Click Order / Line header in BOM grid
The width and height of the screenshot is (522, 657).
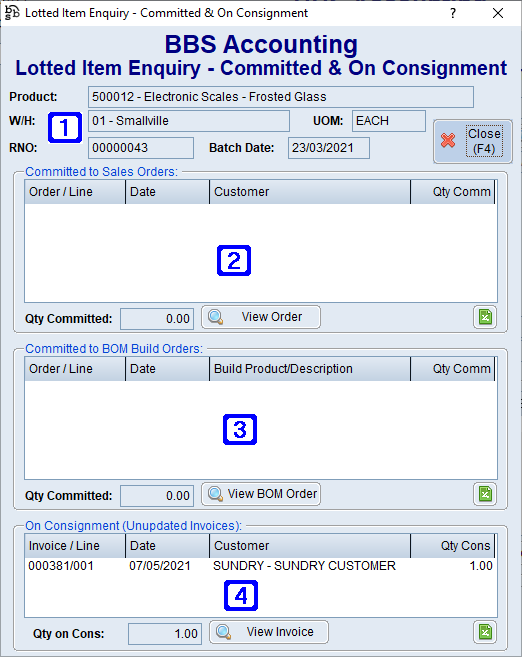(x=75, y=369)
